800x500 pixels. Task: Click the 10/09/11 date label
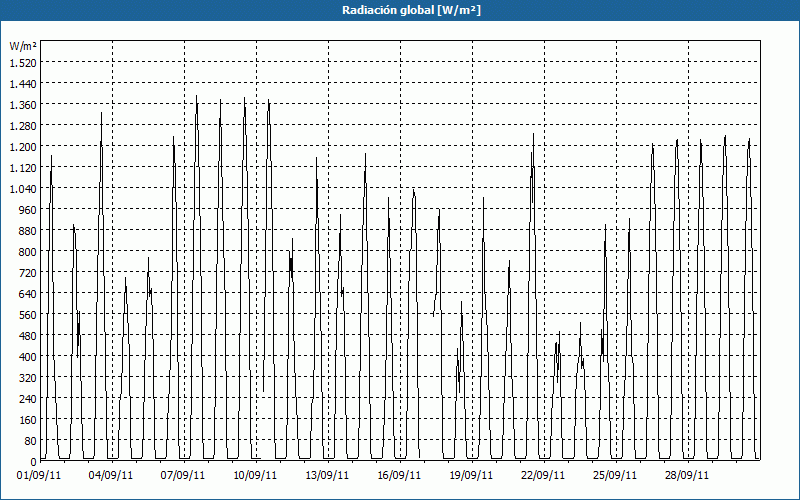tap(255, 476)
